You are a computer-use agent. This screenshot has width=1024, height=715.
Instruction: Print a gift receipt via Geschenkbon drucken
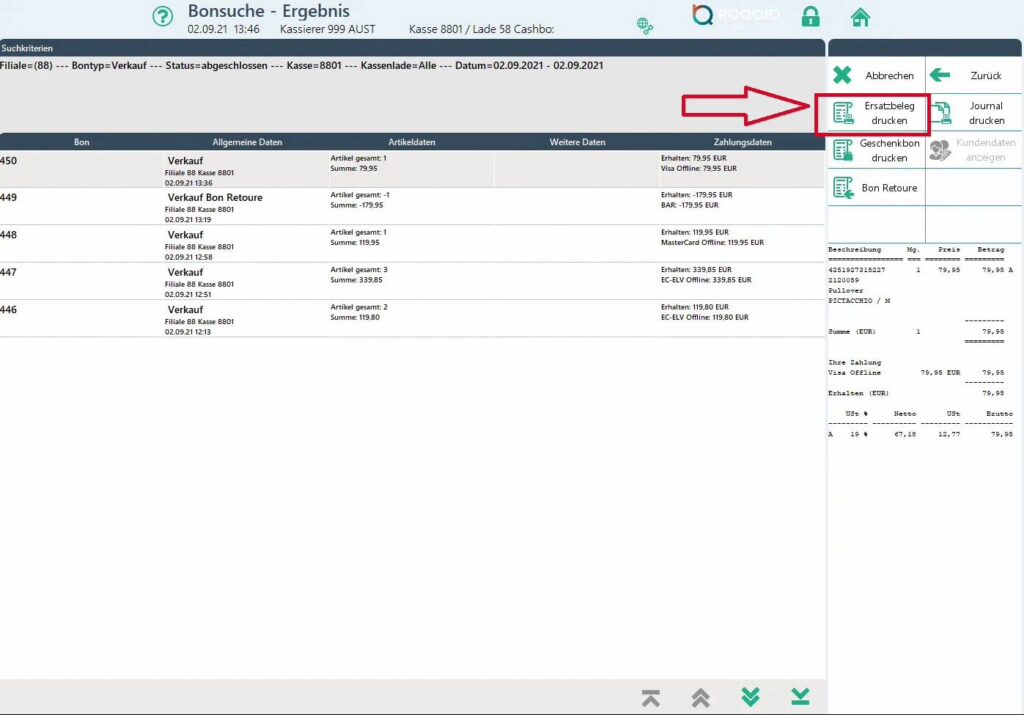pyautogui.click(x=876, y=151)
